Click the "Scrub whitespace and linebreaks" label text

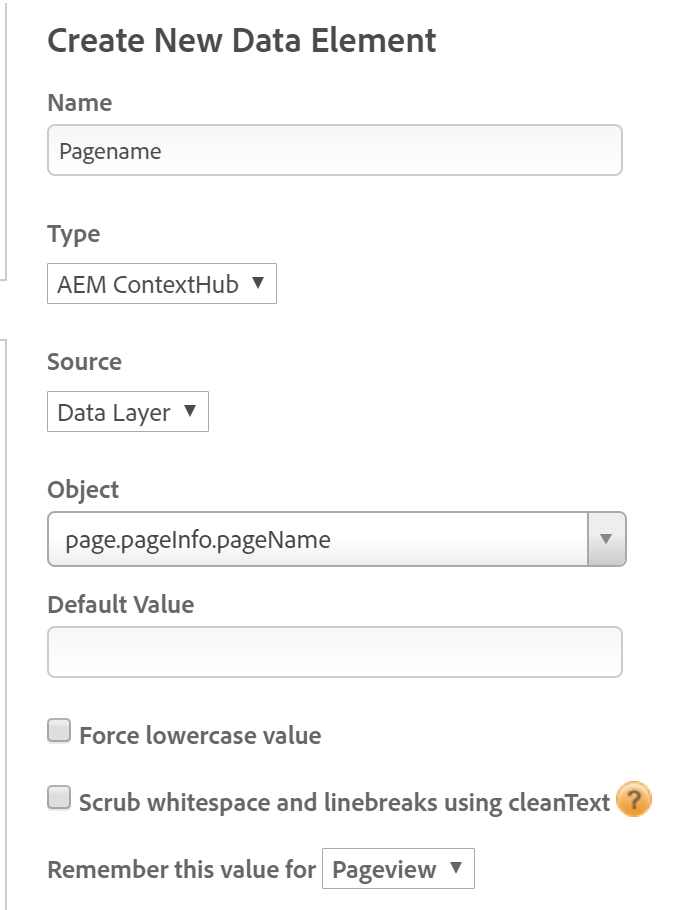point(344,802)
